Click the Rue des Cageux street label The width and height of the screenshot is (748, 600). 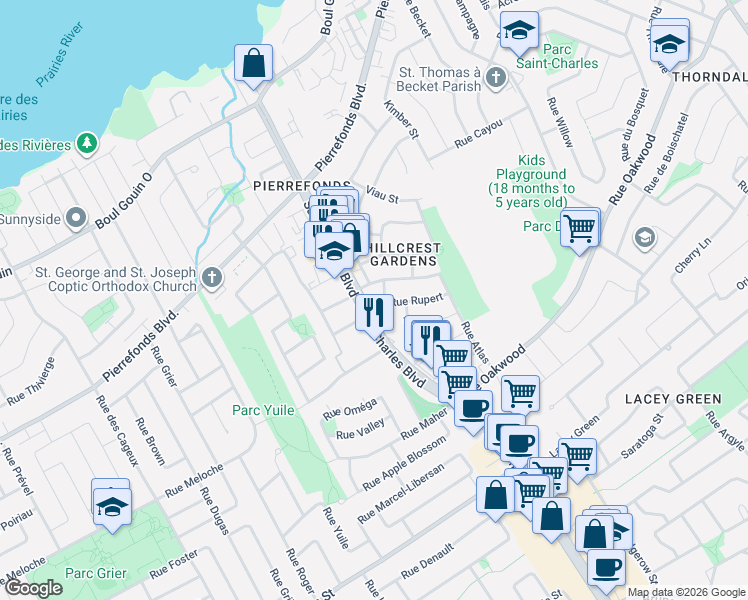117,431
